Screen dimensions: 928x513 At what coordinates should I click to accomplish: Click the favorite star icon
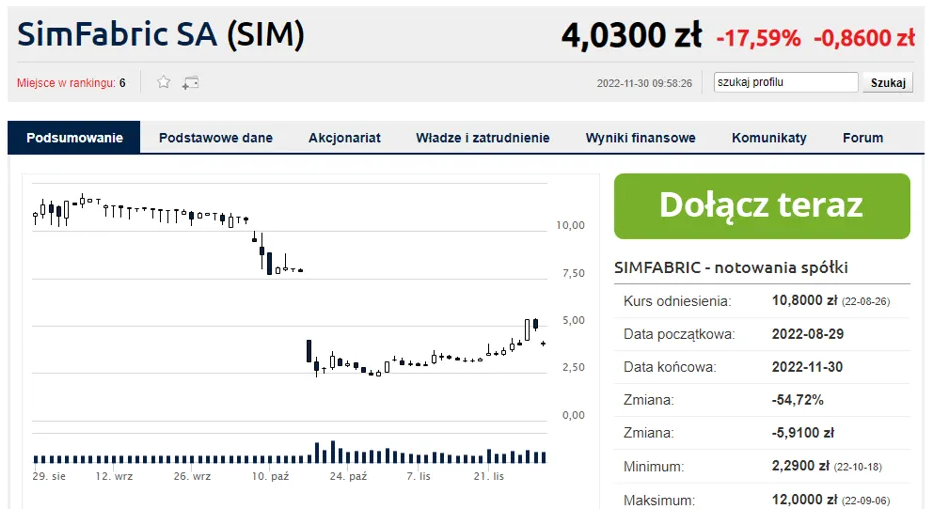point(164,82)
